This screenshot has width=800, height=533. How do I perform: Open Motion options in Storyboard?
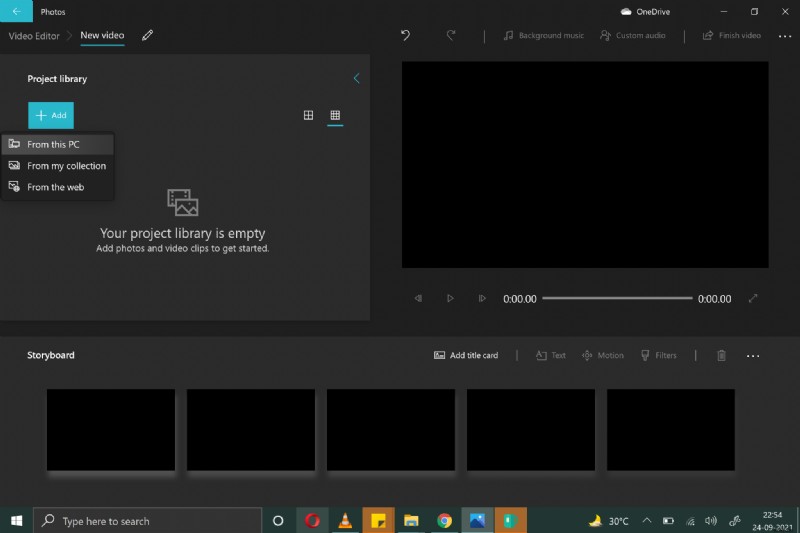coord(603,355)
